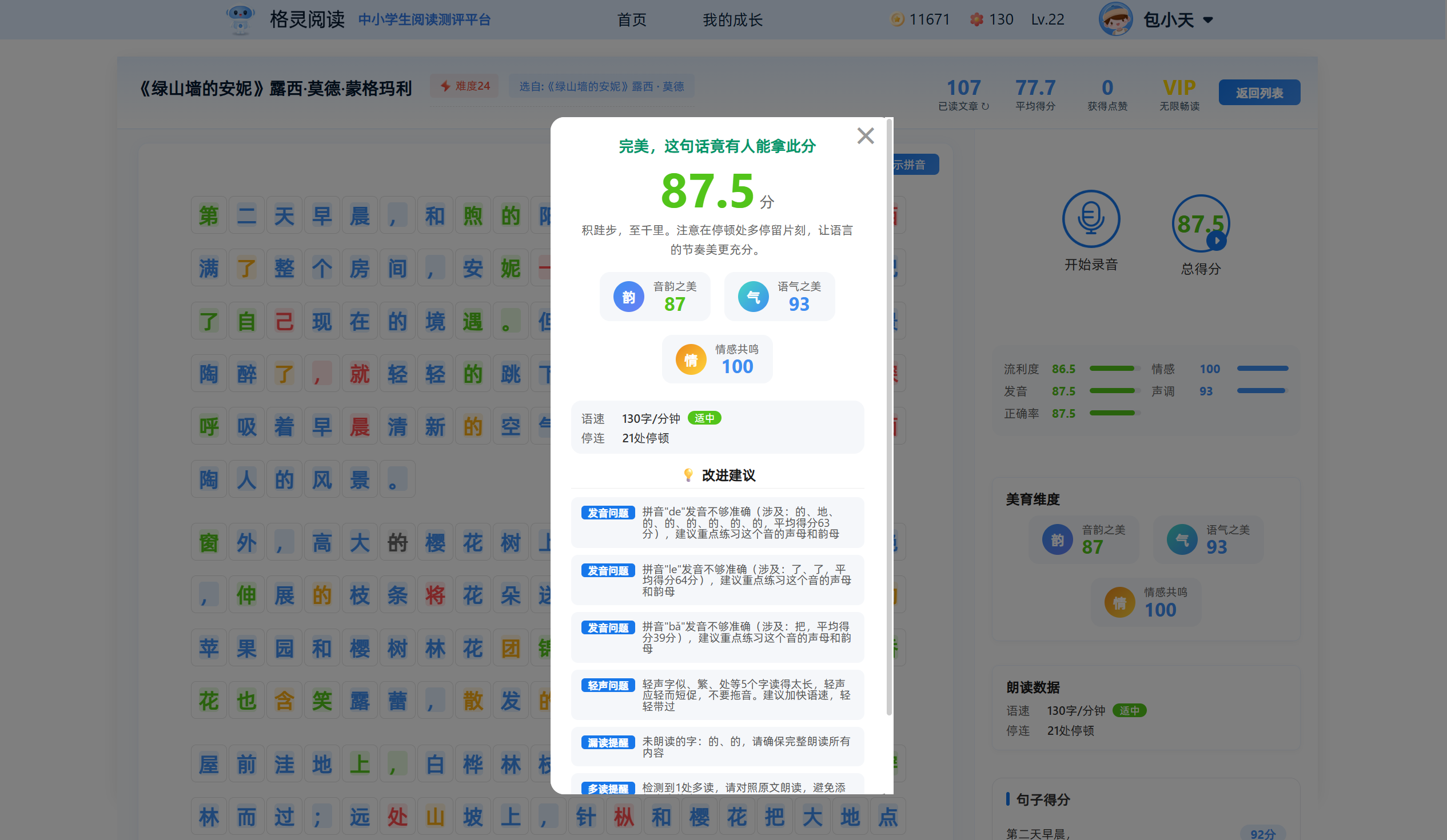Screen dimensions: 1447x840
Task: Play back recording on the 87.5 total score circle
Action: 1201,223
